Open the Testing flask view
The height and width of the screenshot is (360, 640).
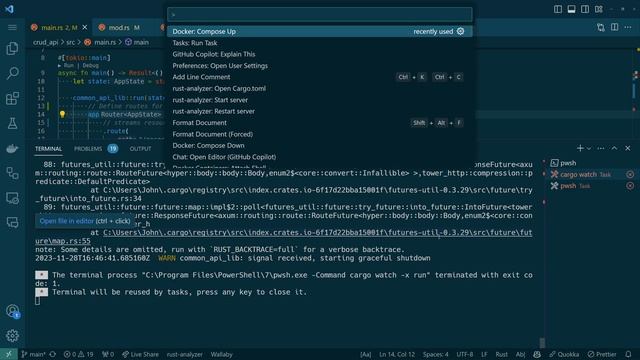pos(12,123)
